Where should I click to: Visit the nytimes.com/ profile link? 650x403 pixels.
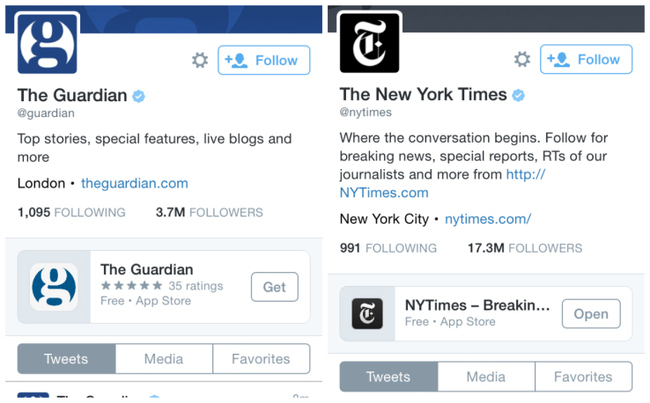point(488,219)
